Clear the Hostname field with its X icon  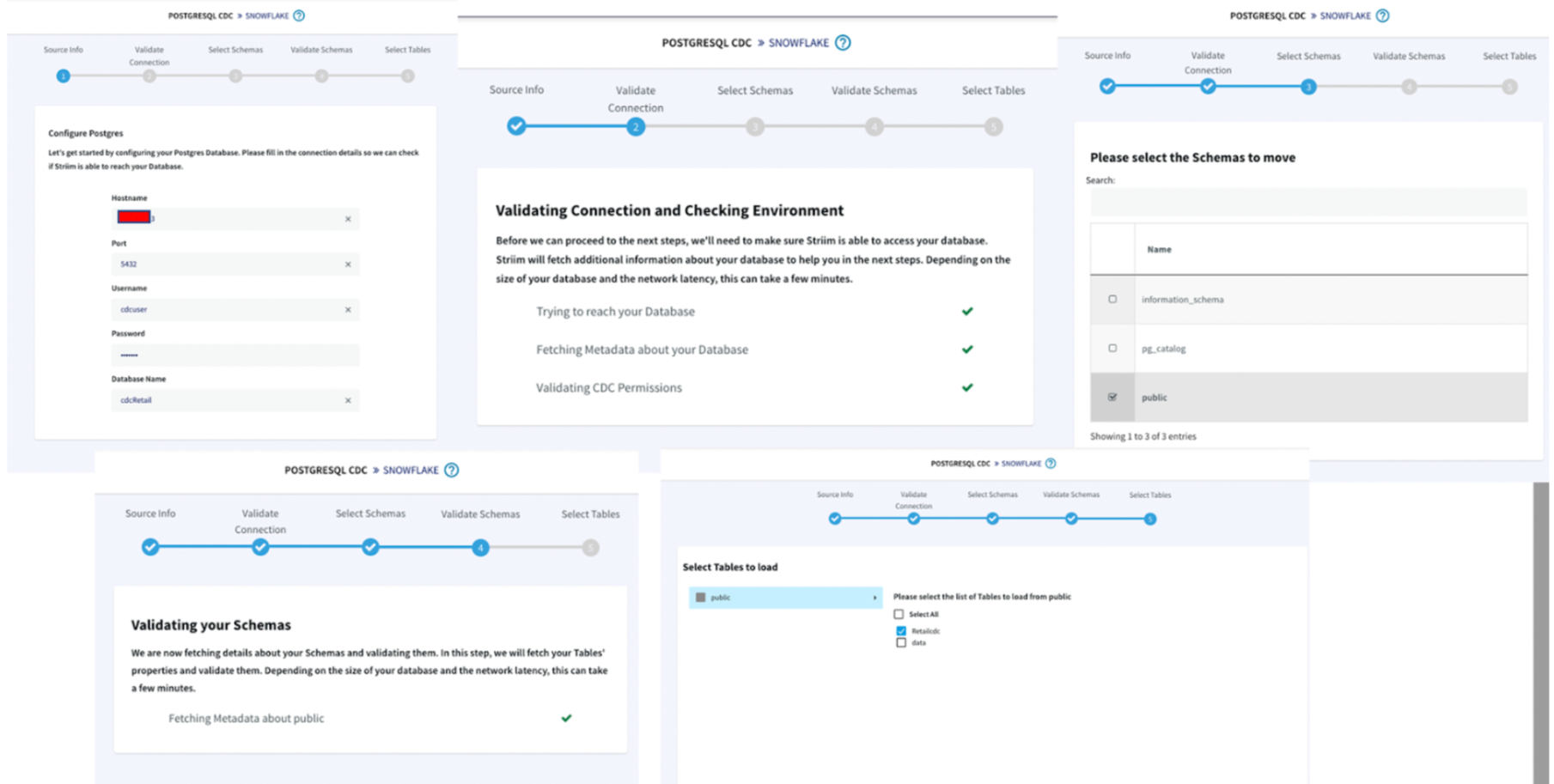coord(348,219)
